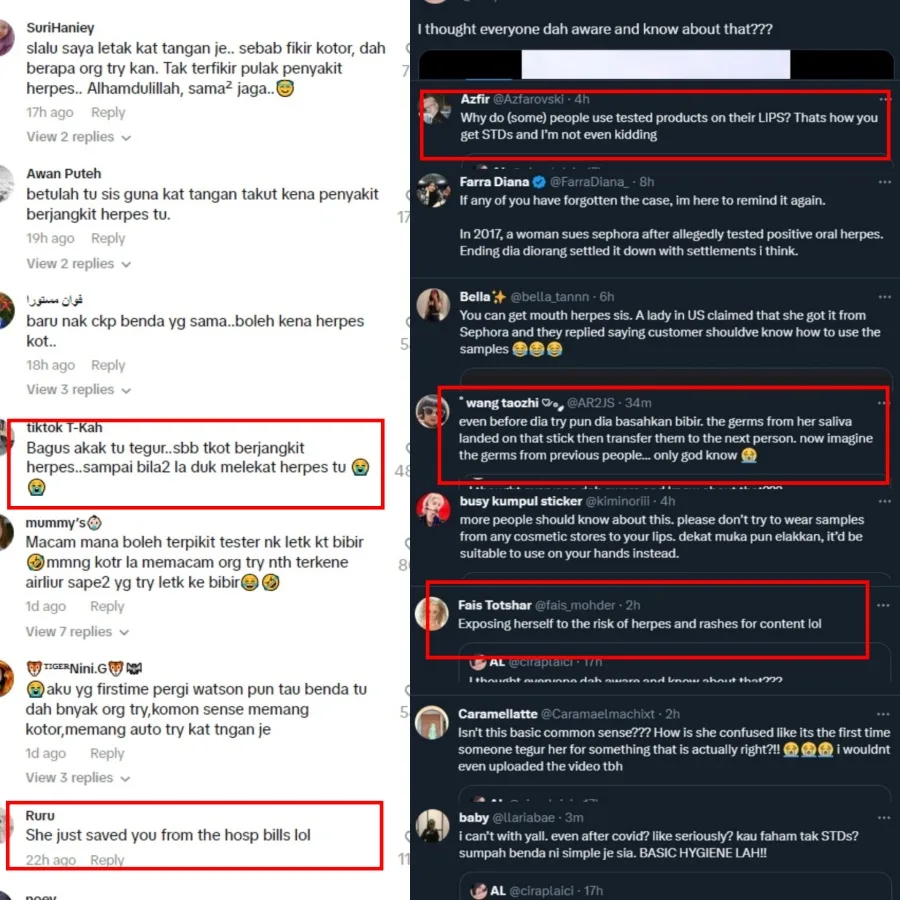
Task: Expand 'View 7 replies' under mummy's comment
Action: (77, 632)
